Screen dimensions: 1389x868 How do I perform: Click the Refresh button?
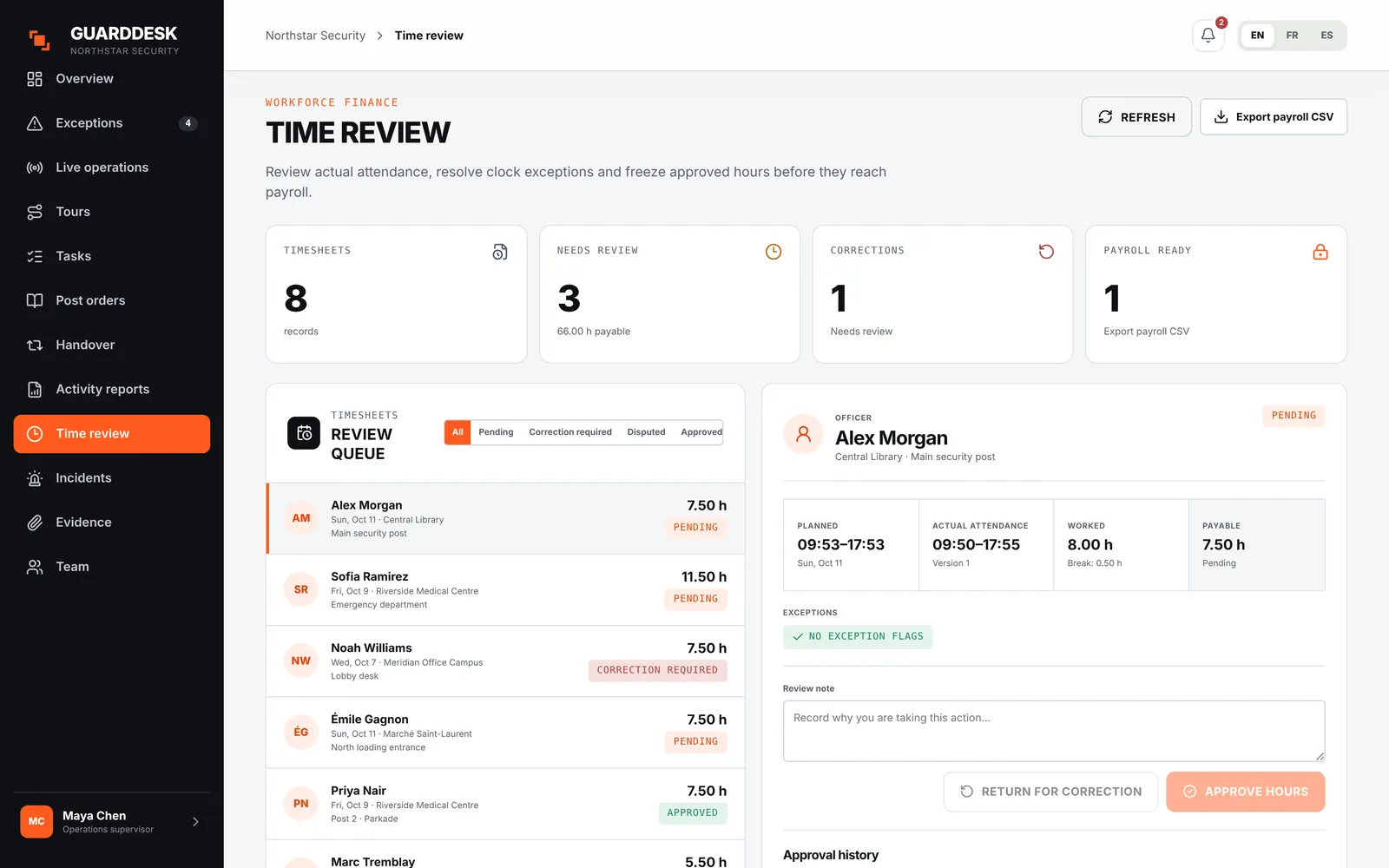click(x=1136, y=117)
